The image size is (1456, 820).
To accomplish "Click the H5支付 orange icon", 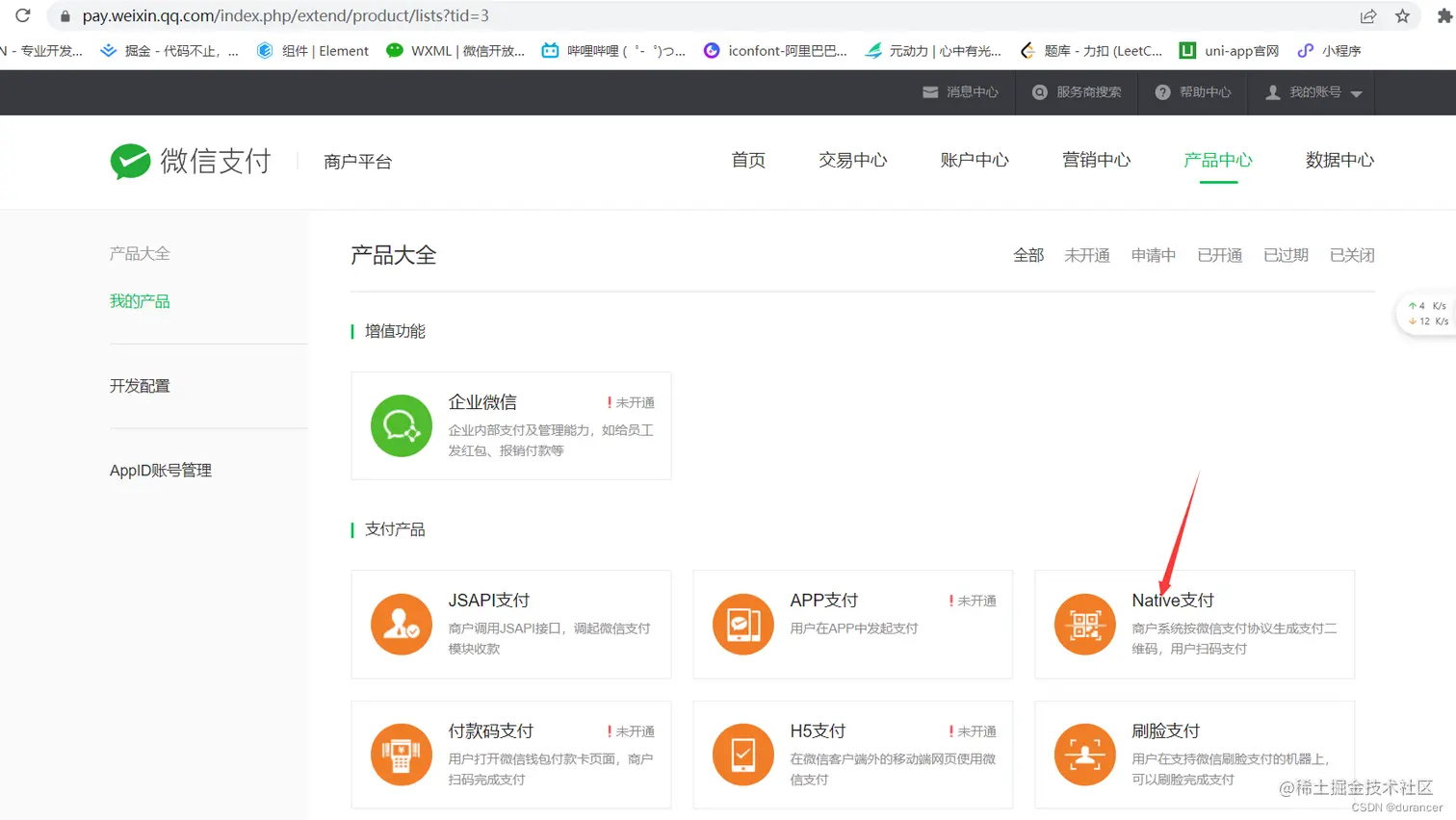I will point(743,755).
